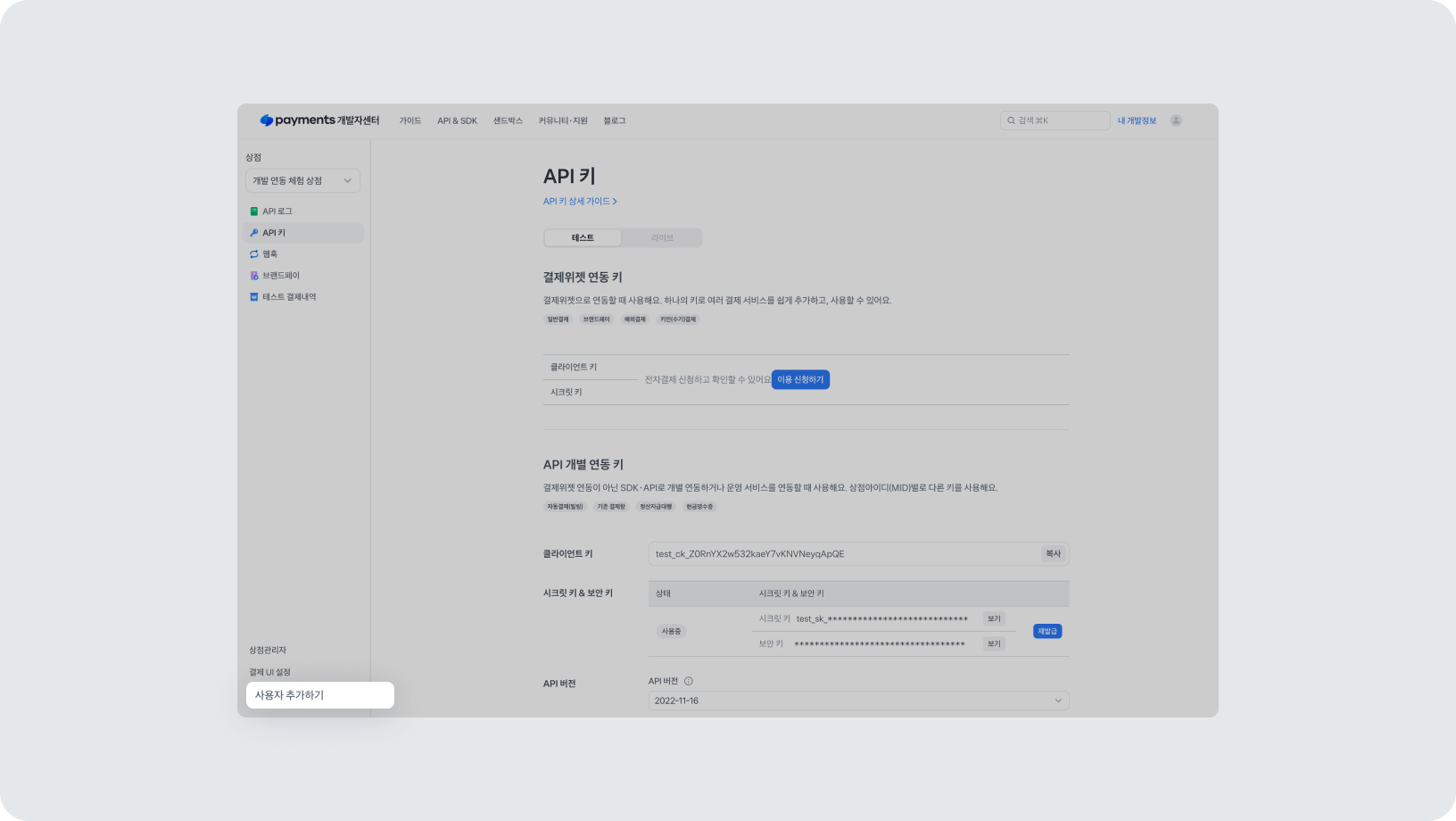Click 보기 for the 보안 키

(994, 643)
